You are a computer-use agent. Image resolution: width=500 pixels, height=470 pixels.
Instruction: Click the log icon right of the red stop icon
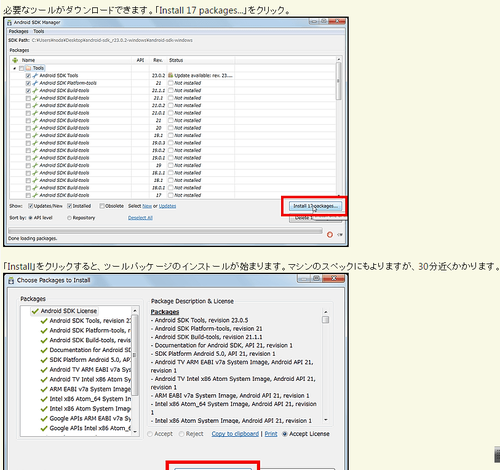click(x=340, y=235)
